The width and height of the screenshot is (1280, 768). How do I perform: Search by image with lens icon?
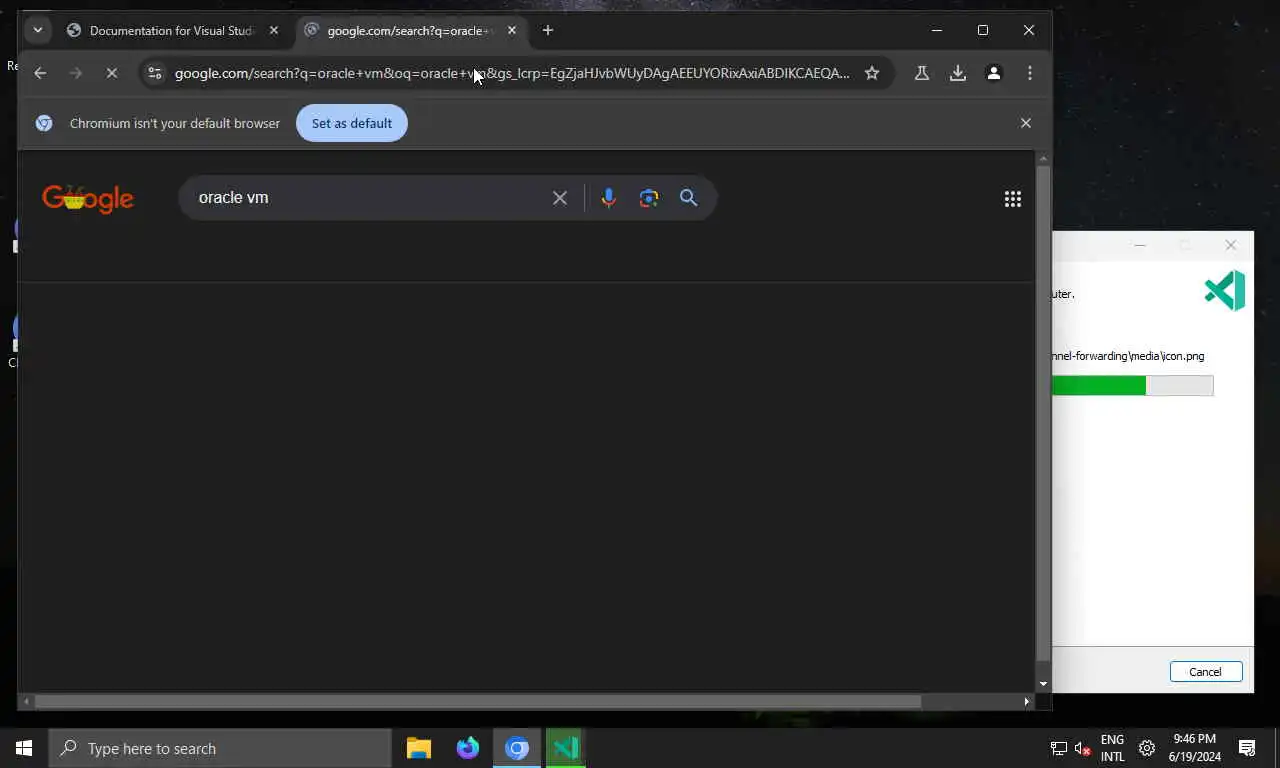click(x=649, y=198)
